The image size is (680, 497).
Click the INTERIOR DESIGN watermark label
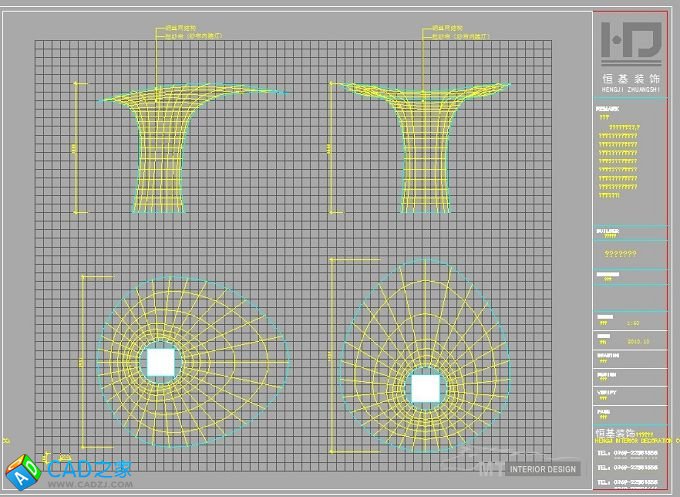coord(543,468)
